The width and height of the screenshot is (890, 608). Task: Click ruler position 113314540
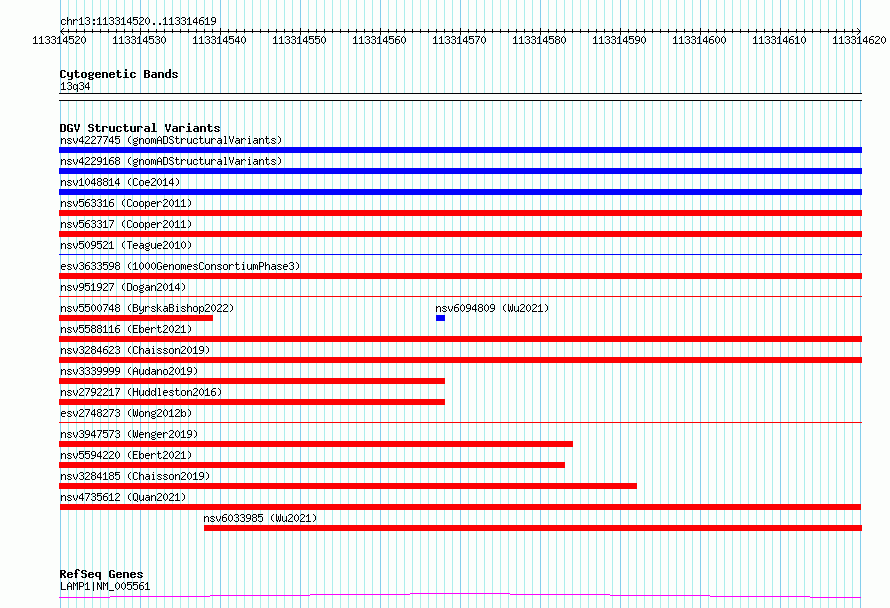tap(219, 40)
